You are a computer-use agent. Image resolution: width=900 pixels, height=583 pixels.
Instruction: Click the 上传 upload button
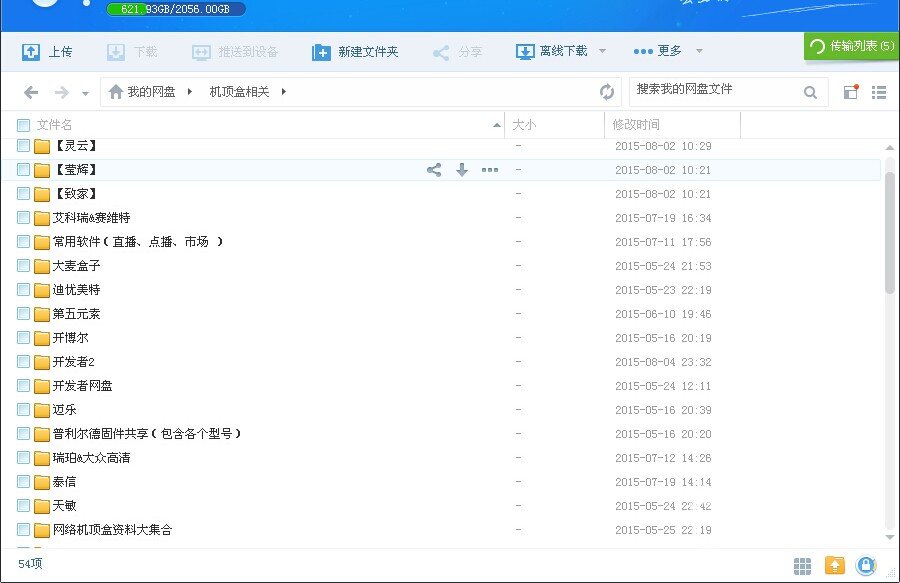coord(47,52)
